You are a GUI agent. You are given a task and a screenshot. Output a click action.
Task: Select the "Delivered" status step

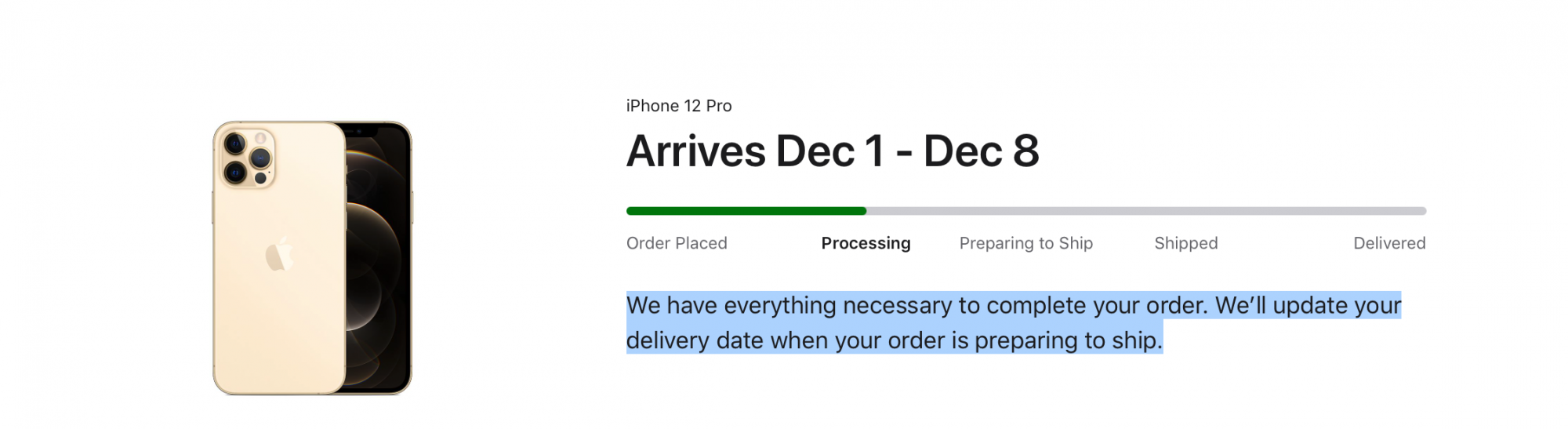pyautogui.click(x=1388, y=243)
